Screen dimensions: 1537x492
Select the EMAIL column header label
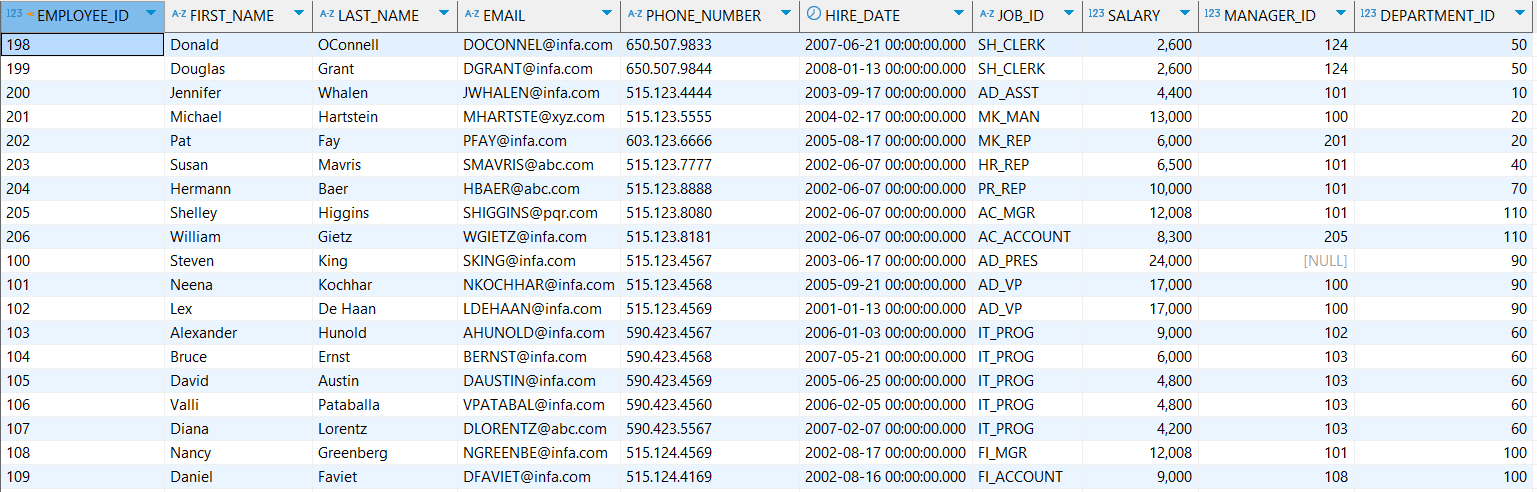pyautogui.click(x=504, y=16)
